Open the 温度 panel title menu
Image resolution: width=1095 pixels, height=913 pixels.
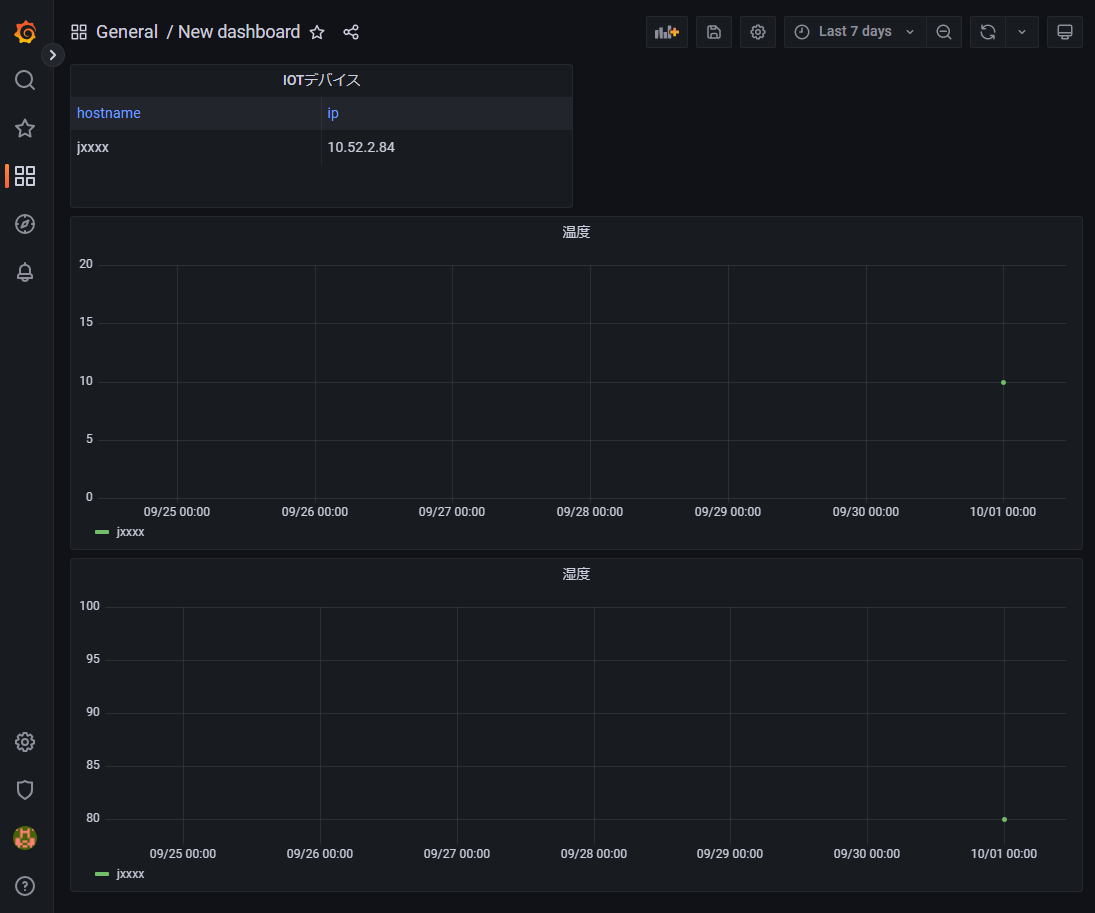(576, 232)
